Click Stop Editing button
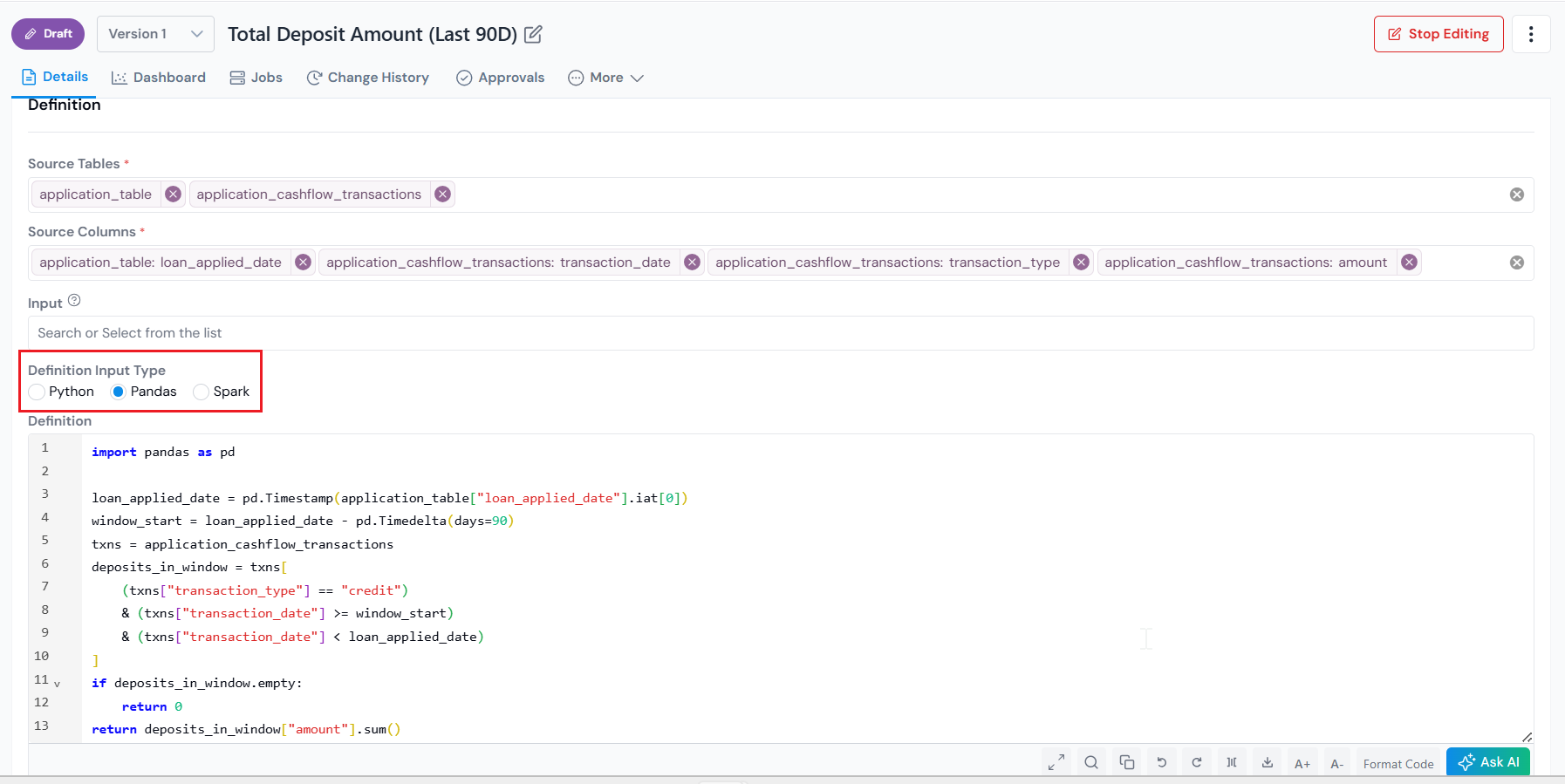 click(x=1439, y=34)
